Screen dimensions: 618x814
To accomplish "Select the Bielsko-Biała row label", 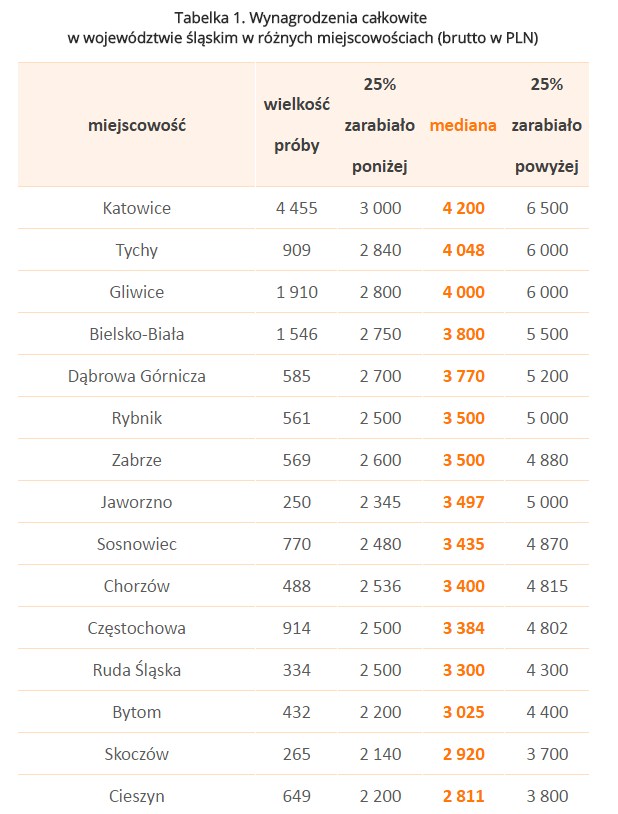I will point(137,334).
